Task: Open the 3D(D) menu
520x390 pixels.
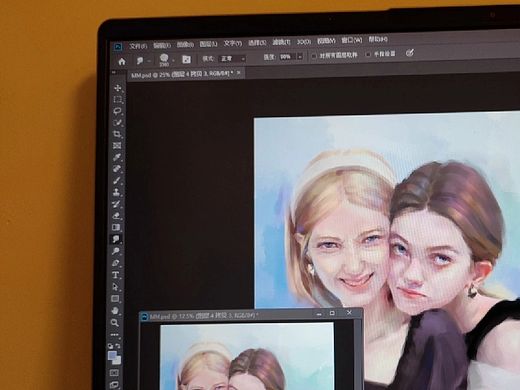Action: pos(304,41)
